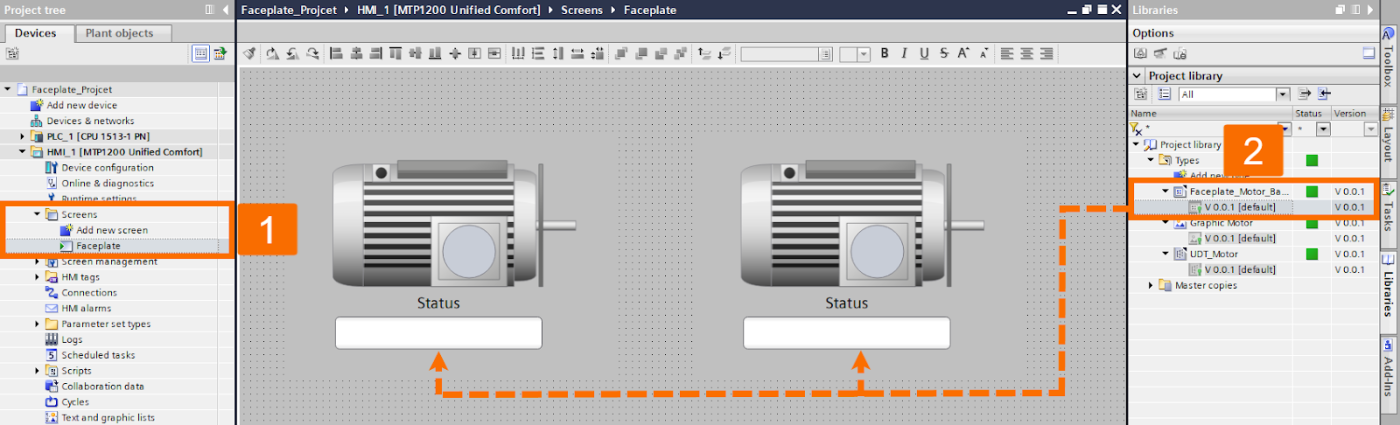Apply strikethrough text formatting
1400x425 pixels.
pos(942,54)
